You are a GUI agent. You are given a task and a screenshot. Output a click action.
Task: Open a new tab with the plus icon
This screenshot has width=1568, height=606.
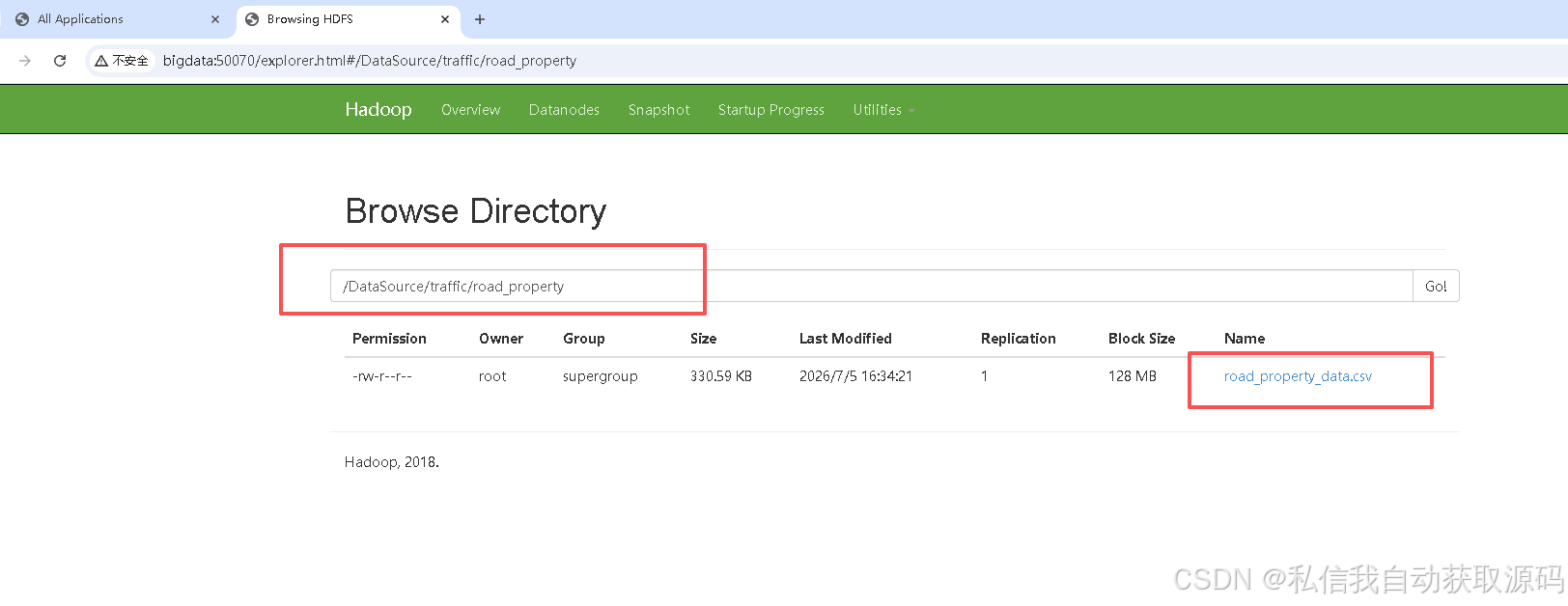click(x=480, y=19)
